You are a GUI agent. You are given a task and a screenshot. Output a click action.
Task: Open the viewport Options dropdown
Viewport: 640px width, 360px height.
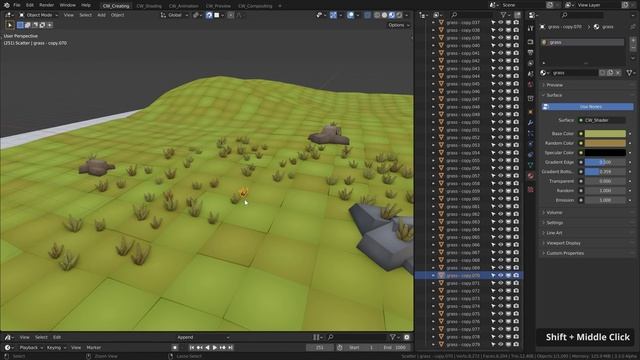pyautogui.click(x=398, y=25)
